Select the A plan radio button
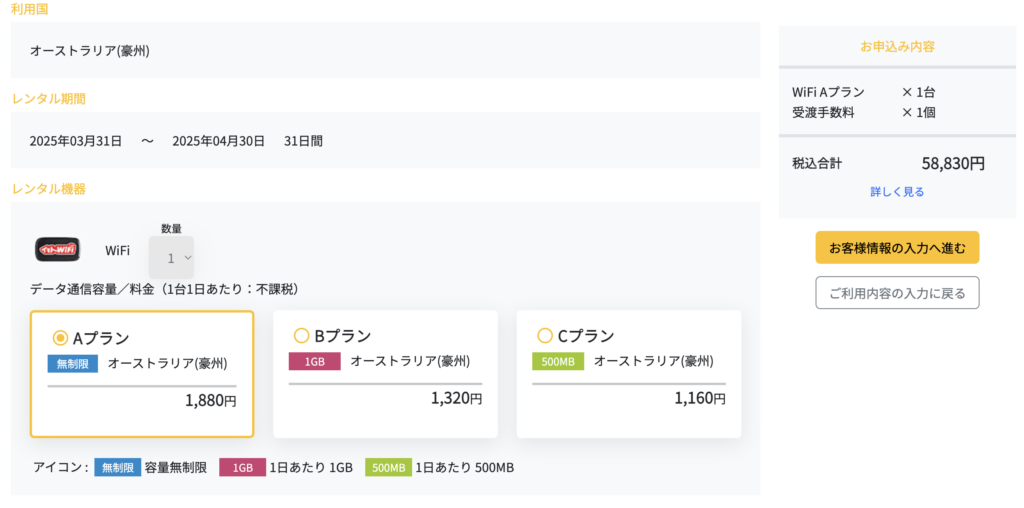1024x508 pixels. [60, 338]
